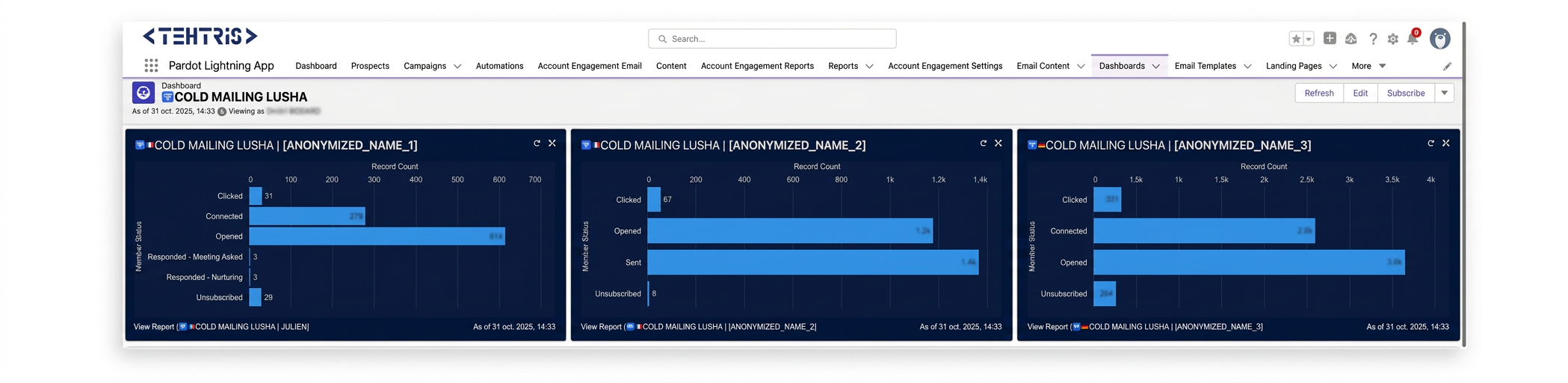This screenshot has height=383, width=1568.
Task: Open the Landing Pages tab
Action: [x=1294, y=66]
